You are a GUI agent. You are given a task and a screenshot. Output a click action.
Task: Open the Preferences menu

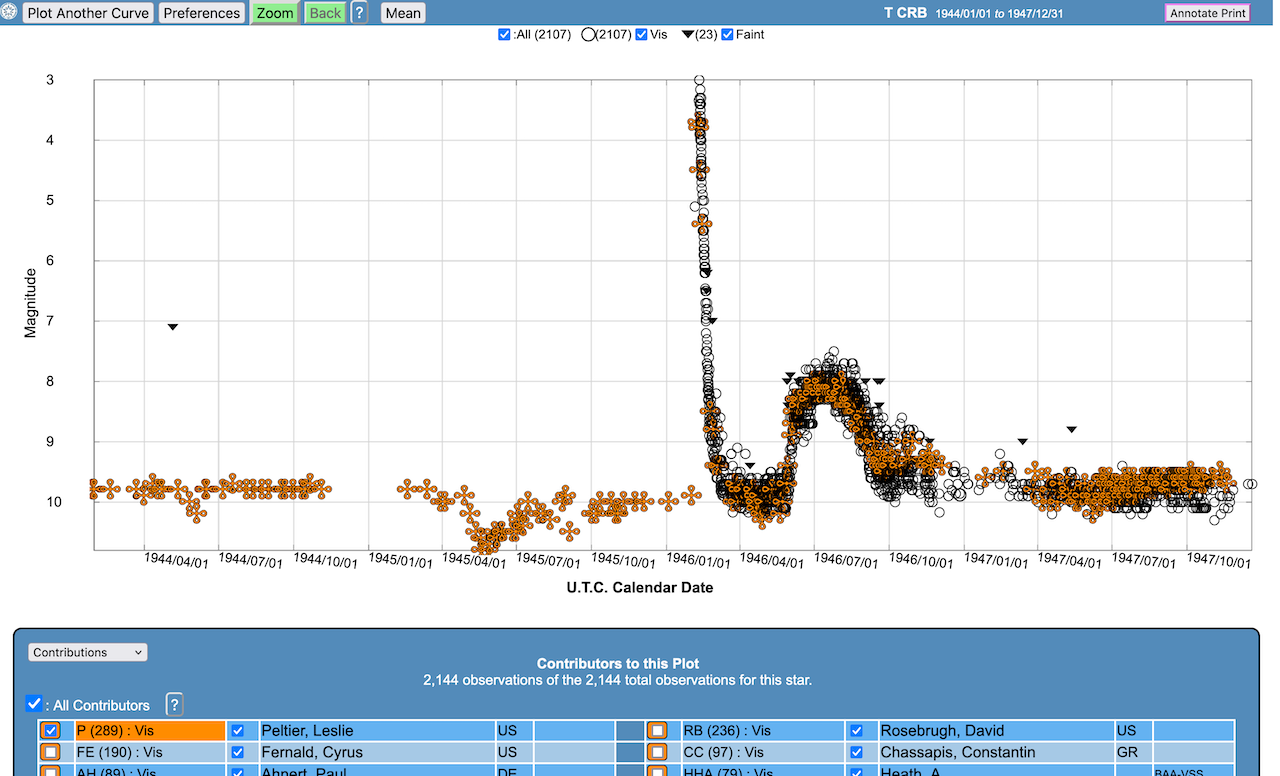click(202, 13)
